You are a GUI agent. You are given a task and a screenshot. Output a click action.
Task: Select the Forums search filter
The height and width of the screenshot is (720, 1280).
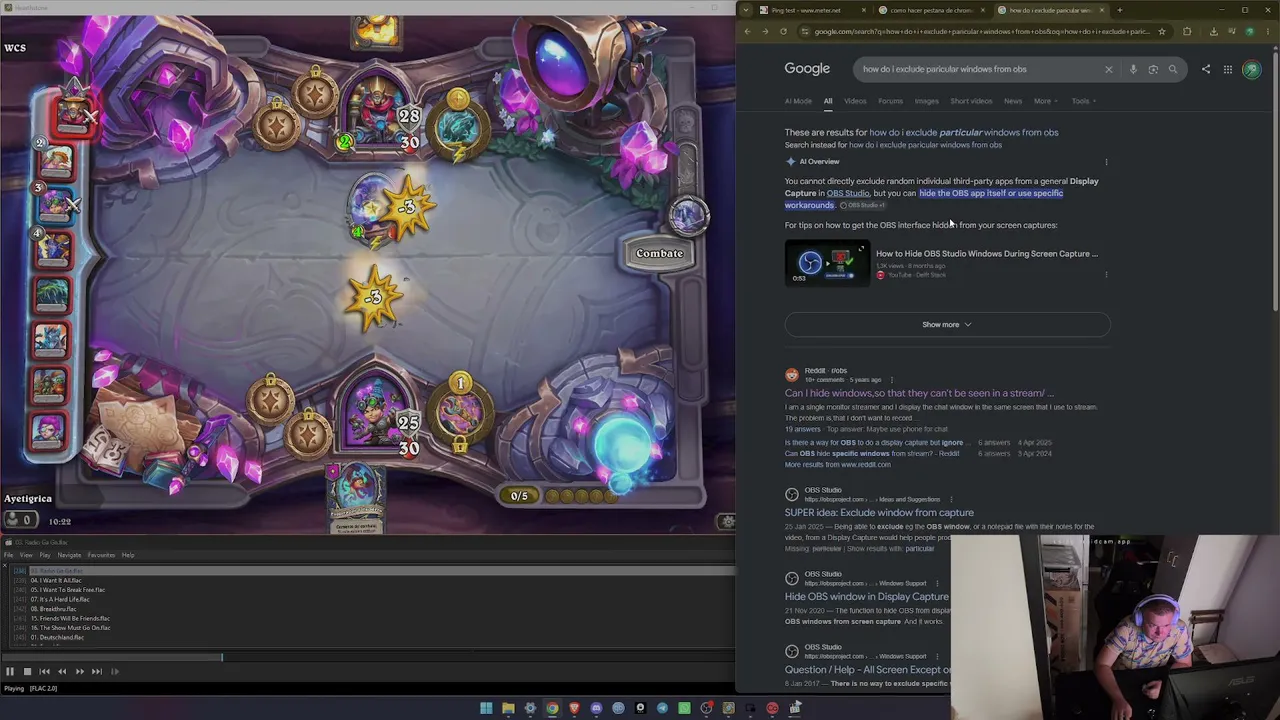pos(890,101)
